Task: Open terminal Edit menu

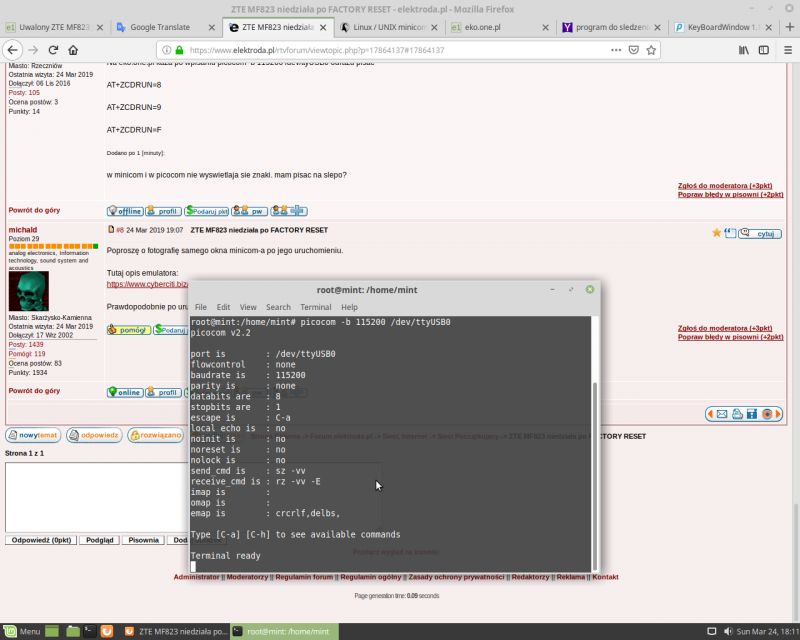Action: tap(223, 307)
